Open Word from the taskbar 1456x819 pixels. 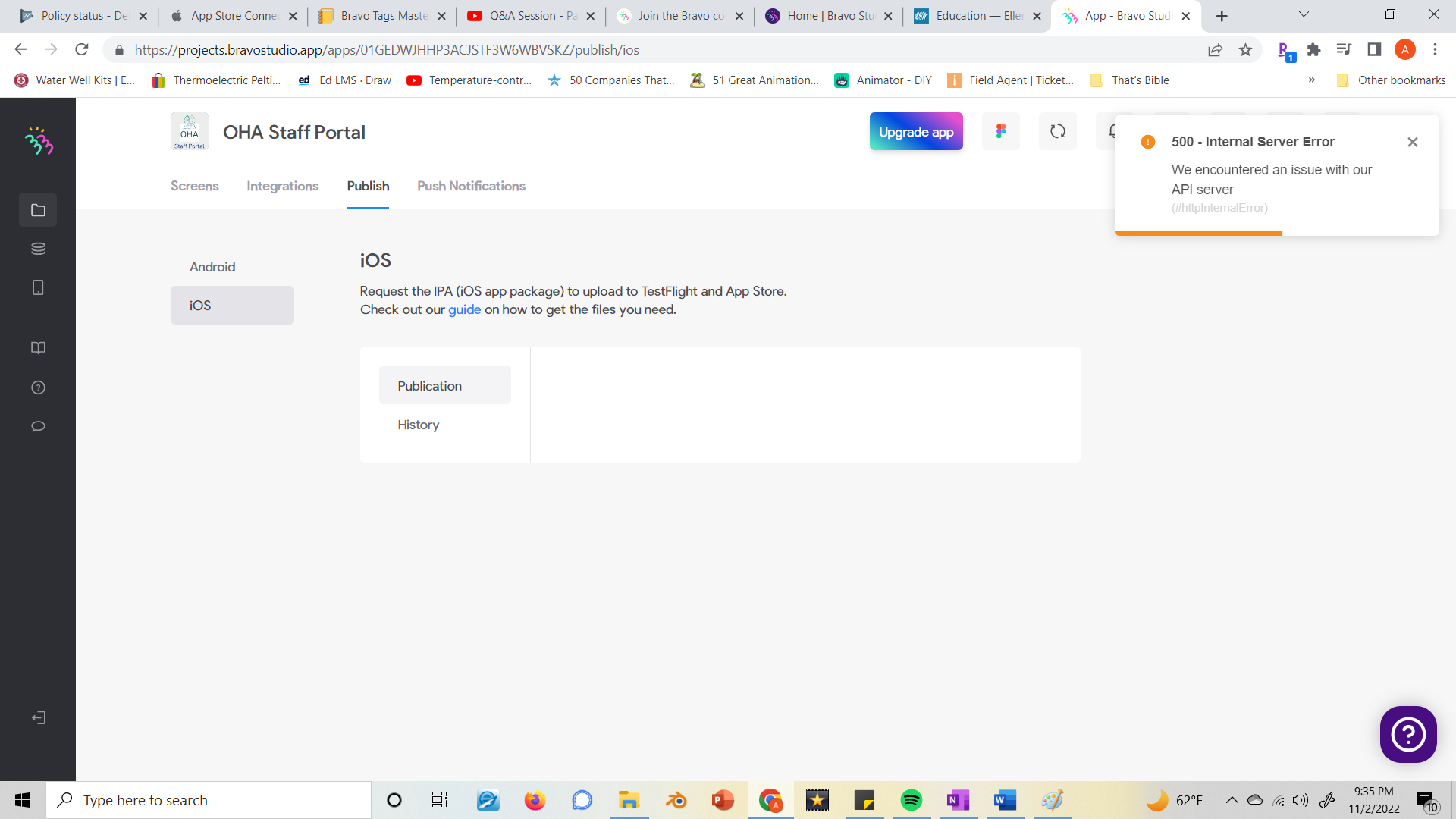(x=1005, y=800)
